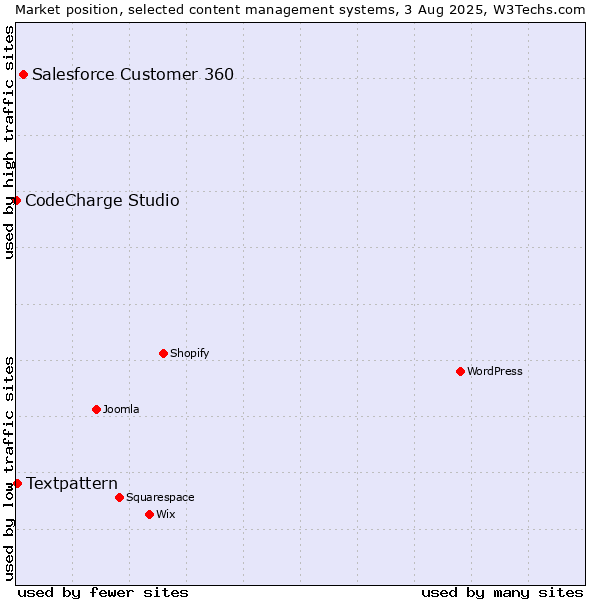Select the 'Joomla' label text
Viewport: 600px width, 600px height.
[x=121, y=409]
